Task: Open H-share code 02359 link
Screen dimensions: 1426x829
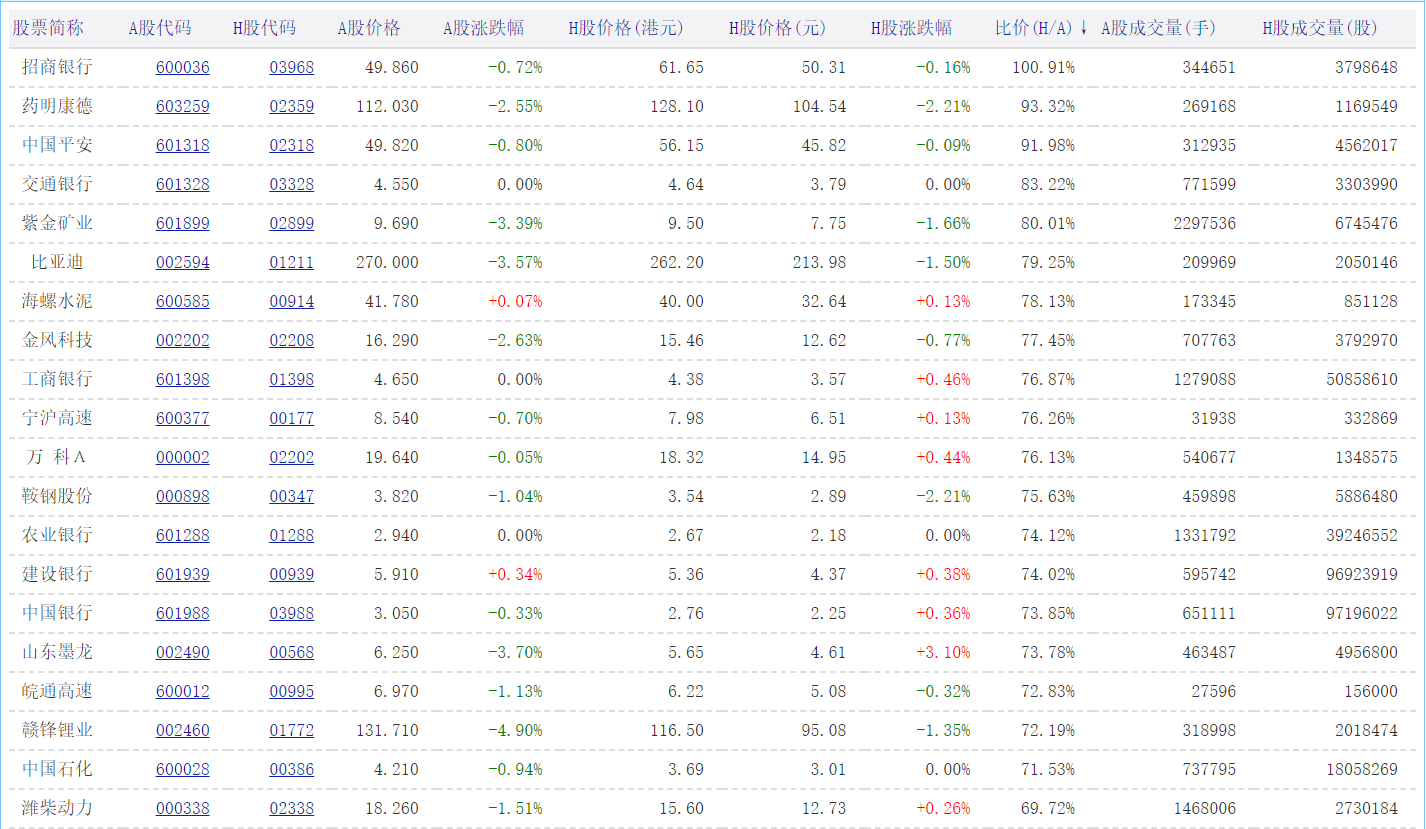Action: [292, 106]
